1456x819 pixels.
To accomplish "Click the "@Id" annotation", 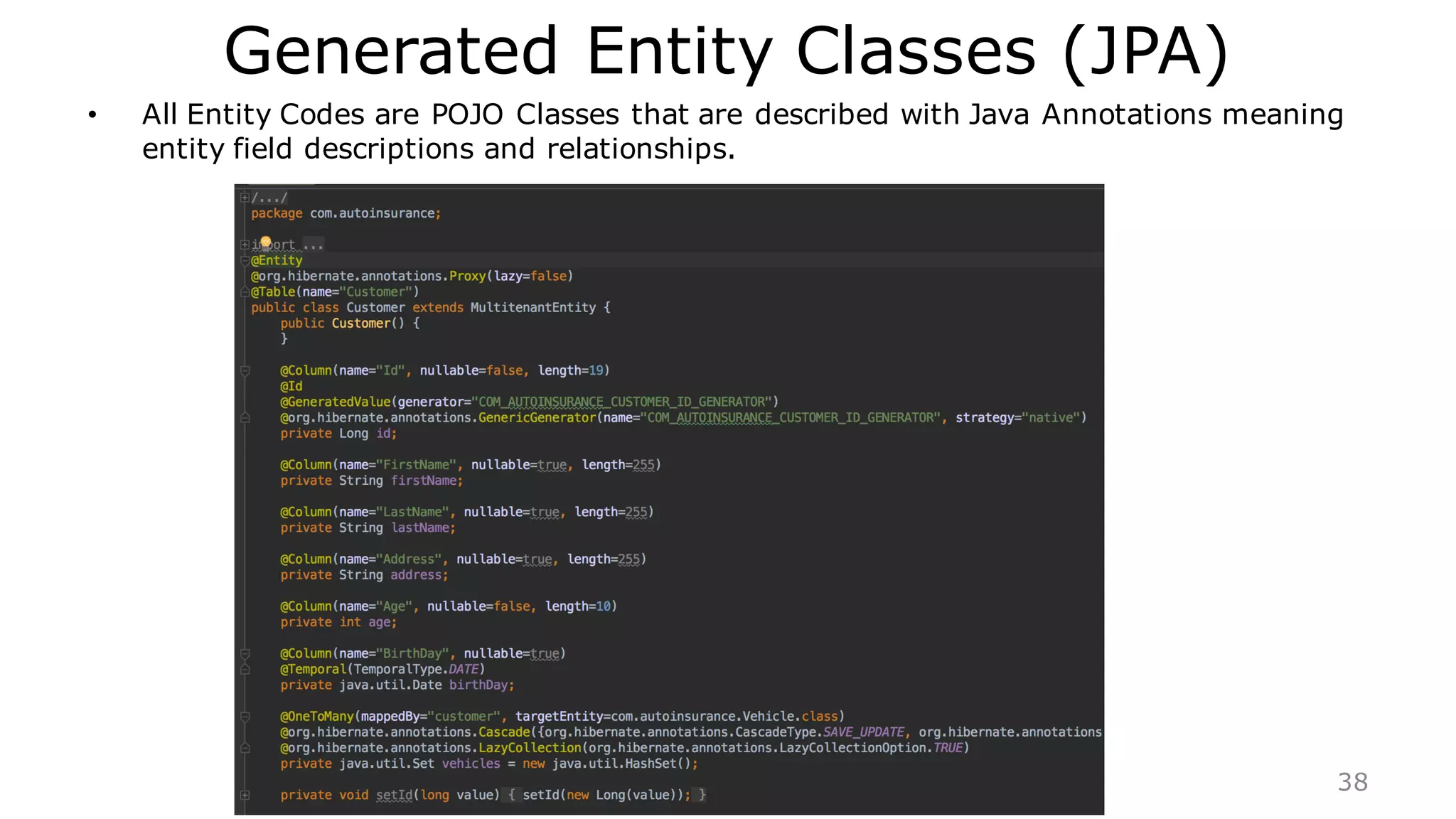I will (x=291, y=386).
